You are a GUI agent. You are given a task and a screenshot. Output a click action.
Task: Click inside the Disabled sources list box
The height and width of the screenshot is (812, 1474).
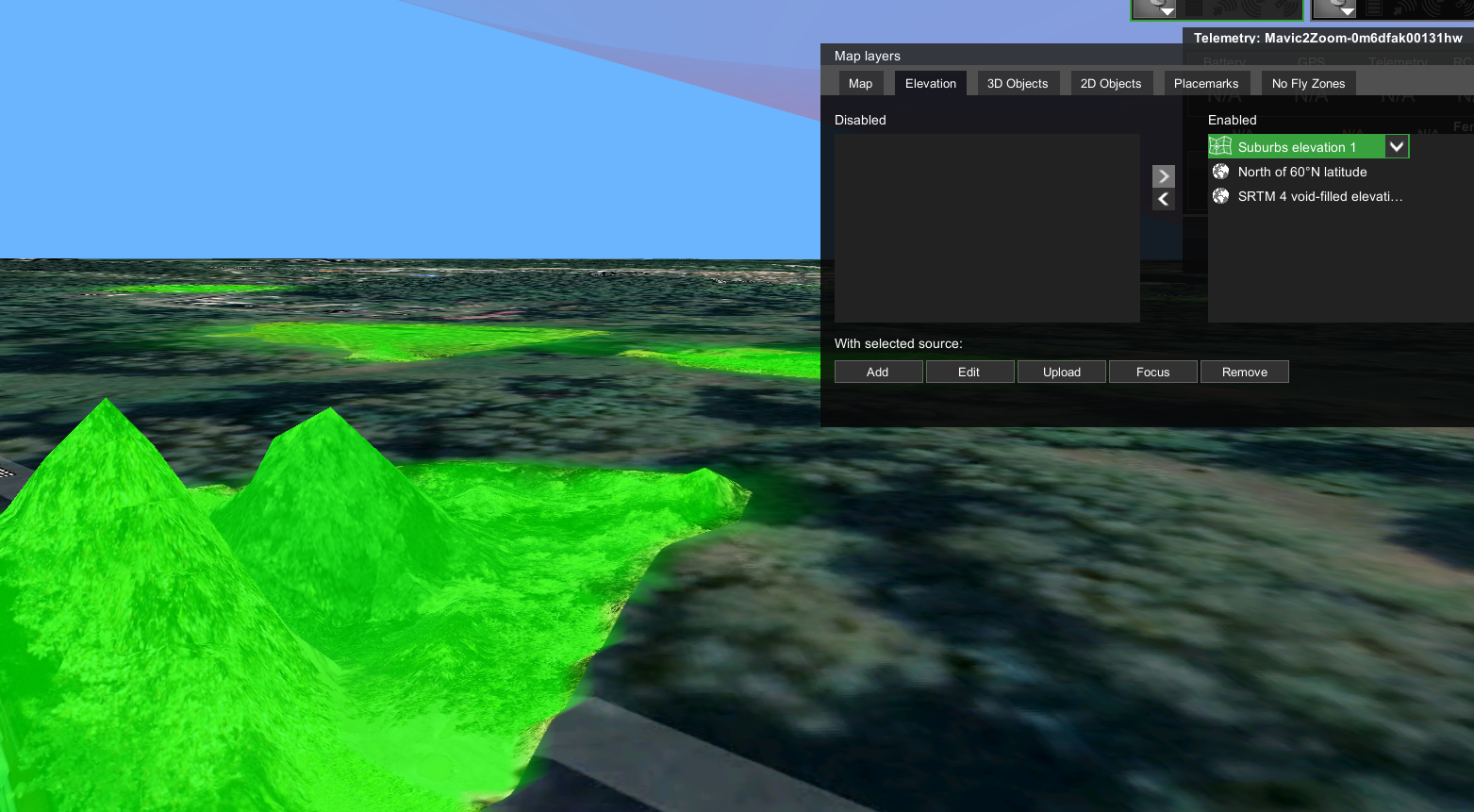[x=987, y=228]
